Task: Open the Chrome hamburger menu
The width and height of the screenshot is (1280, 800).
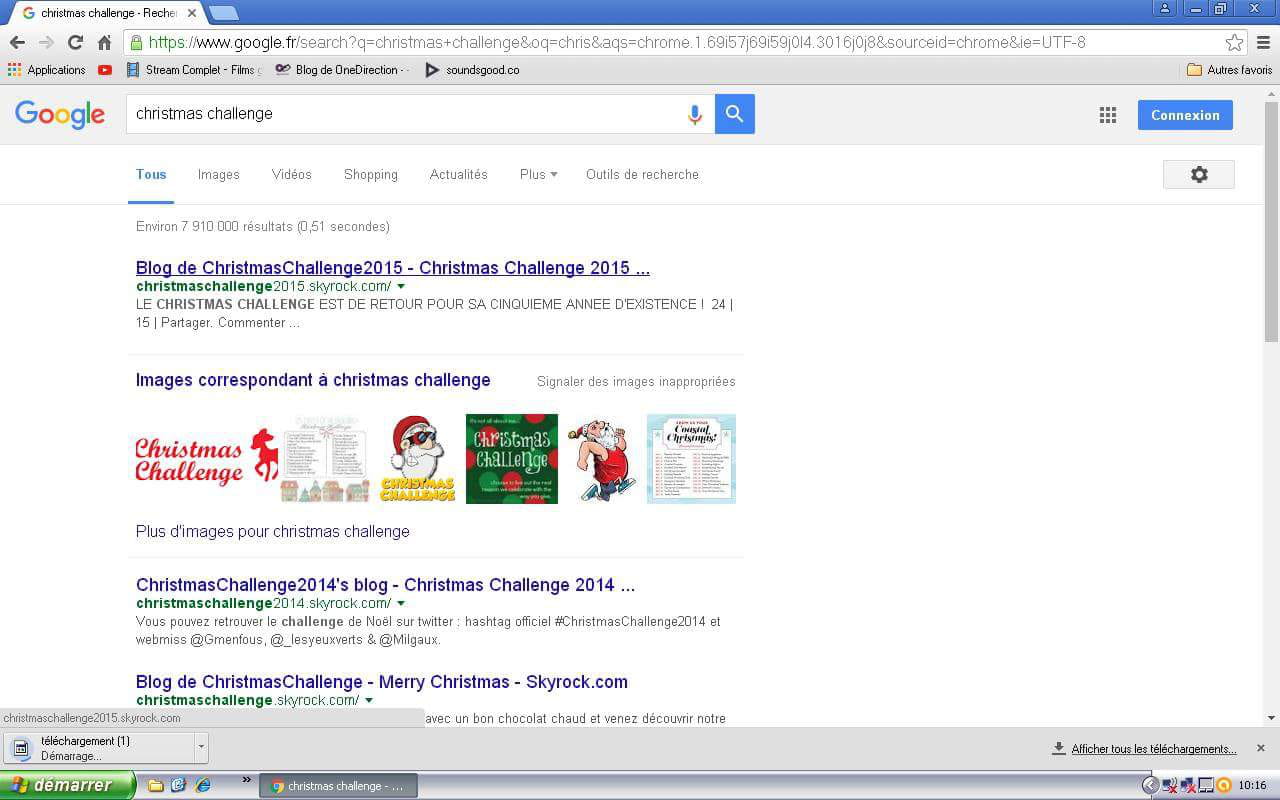Action: (x=1264, y=42)
